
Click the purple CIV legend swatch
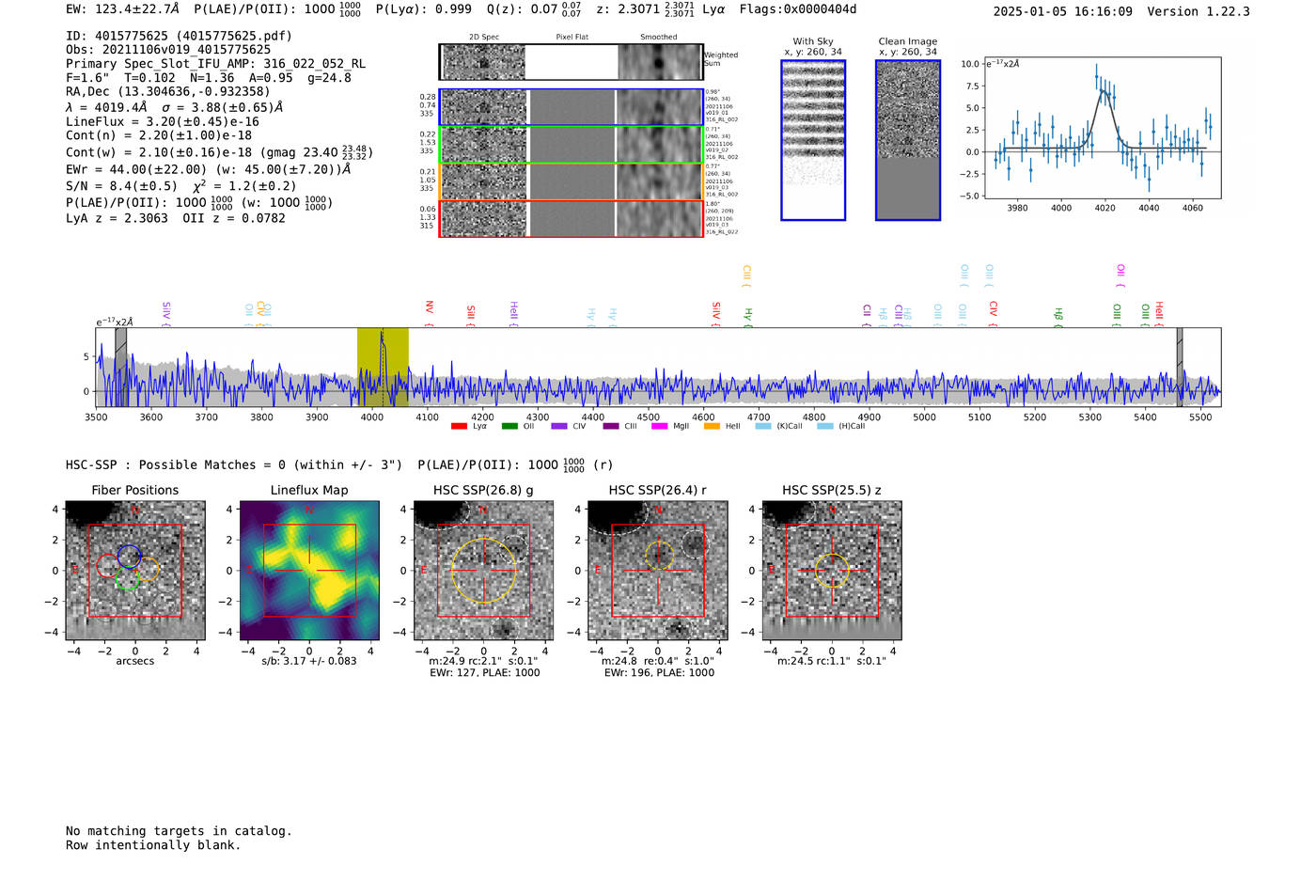pos(559,427)
